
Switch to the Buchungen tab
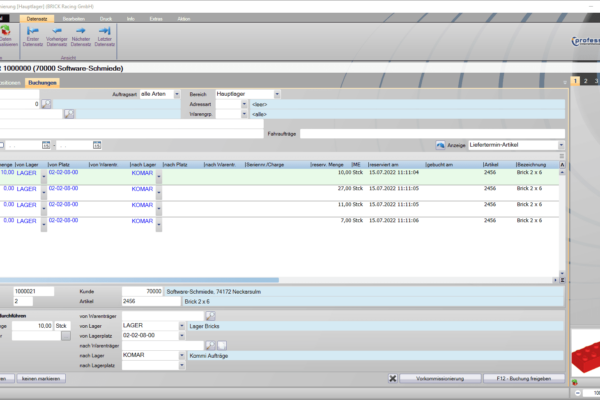(x=42, y=82)
